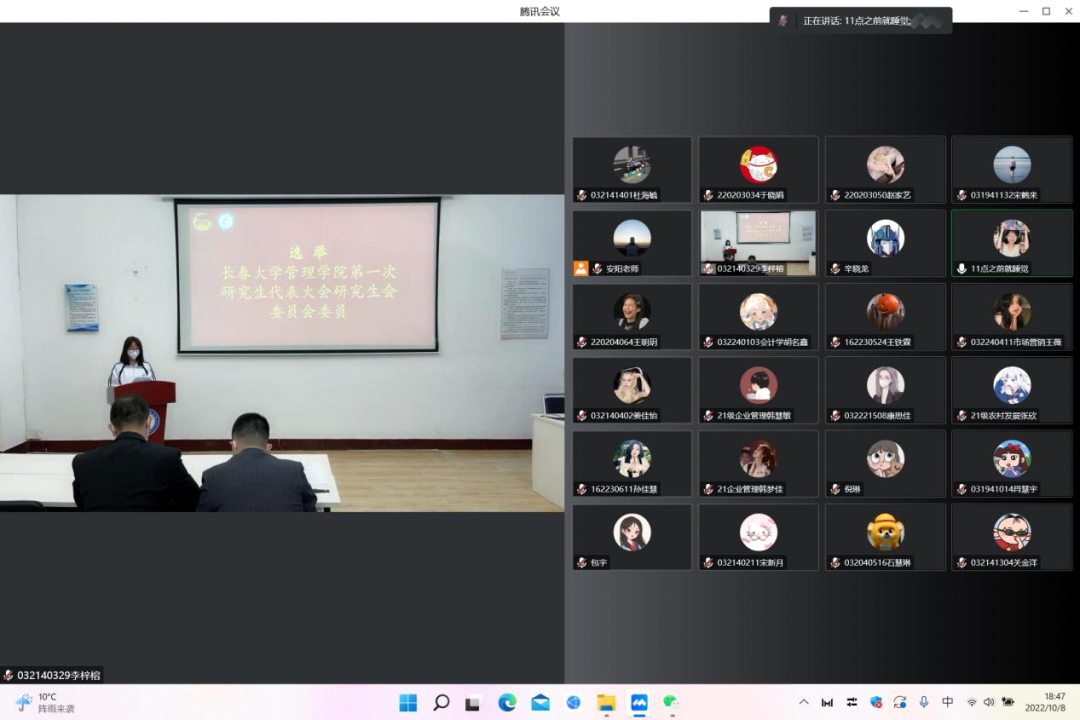Click the muted mic icon for 032240103
The image size is (1080, 720).
[709, 342]
